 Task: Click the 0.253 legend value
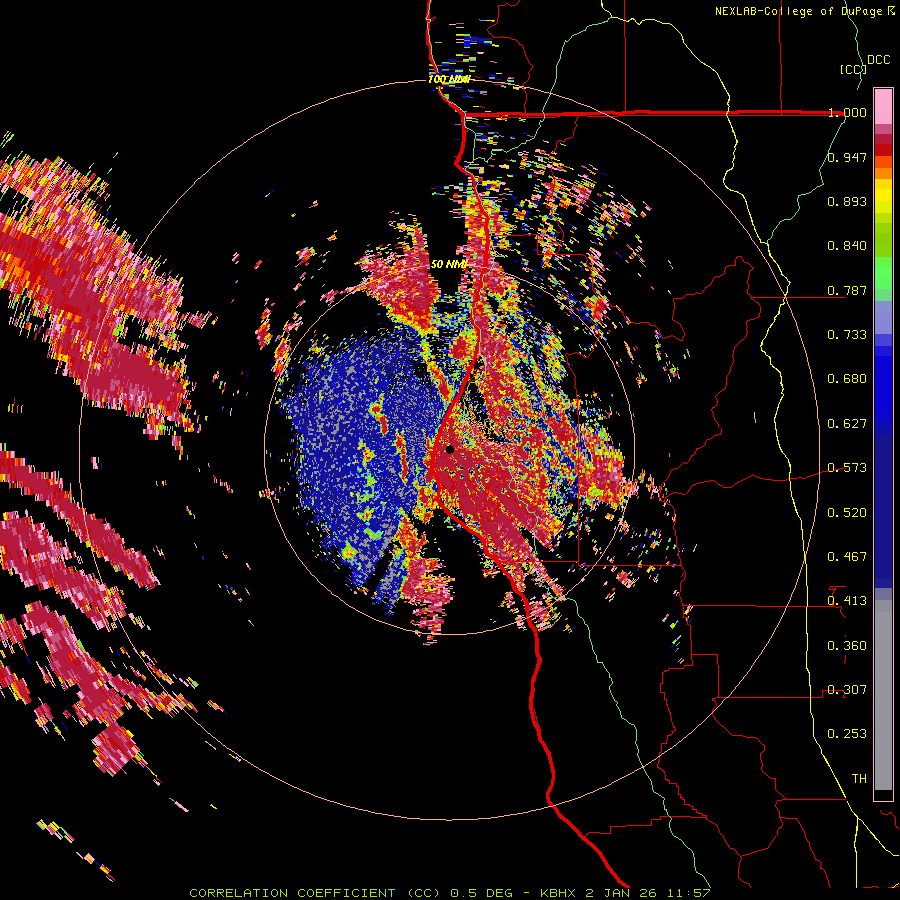point(847,734)
